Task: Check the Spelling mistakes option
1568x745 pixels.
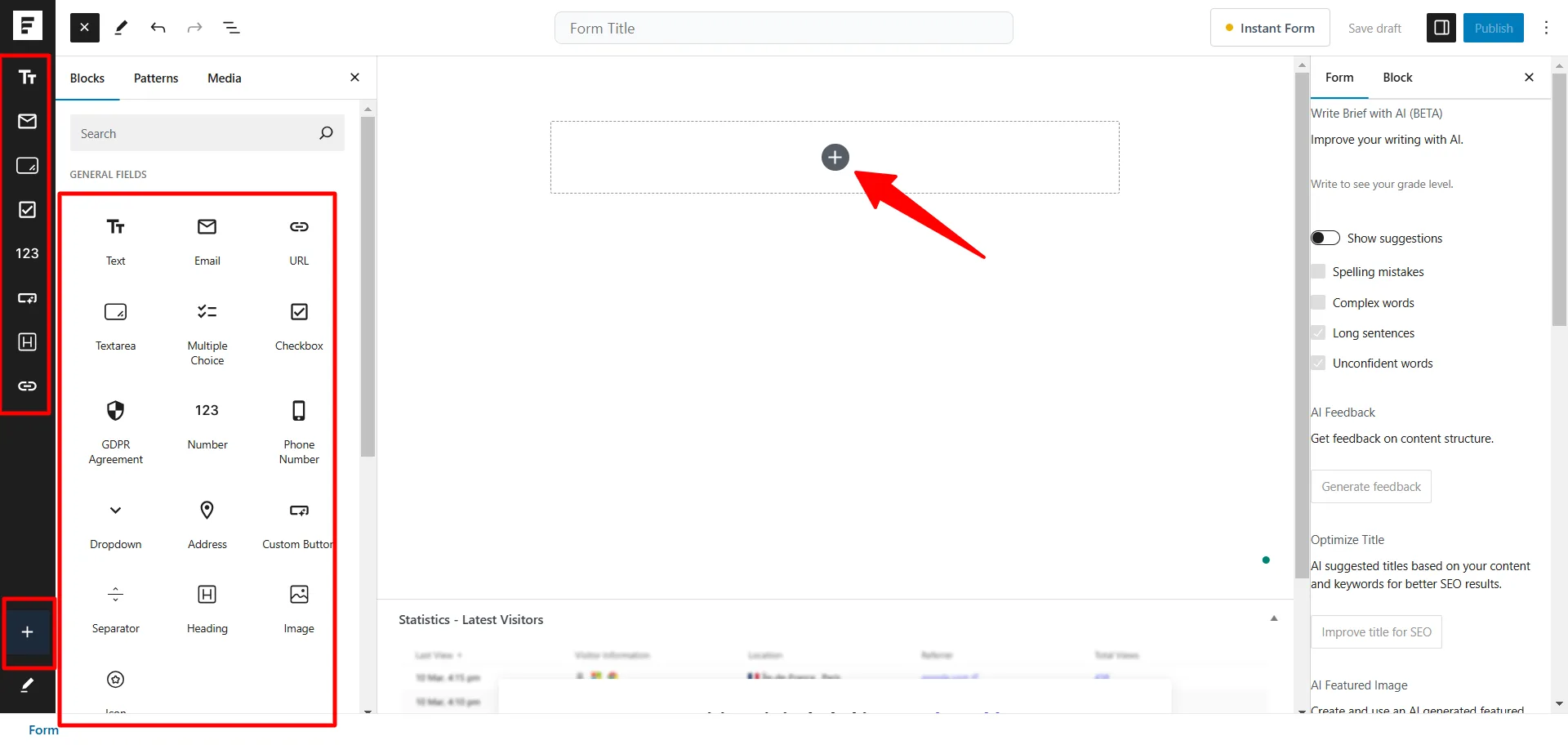Action: pyautogui.click(x=1319, y=270)
